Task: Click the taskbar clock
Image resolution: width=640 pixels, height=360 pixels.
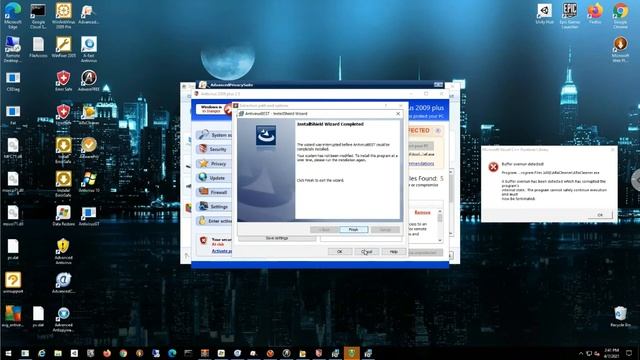Action: point(611,353)
